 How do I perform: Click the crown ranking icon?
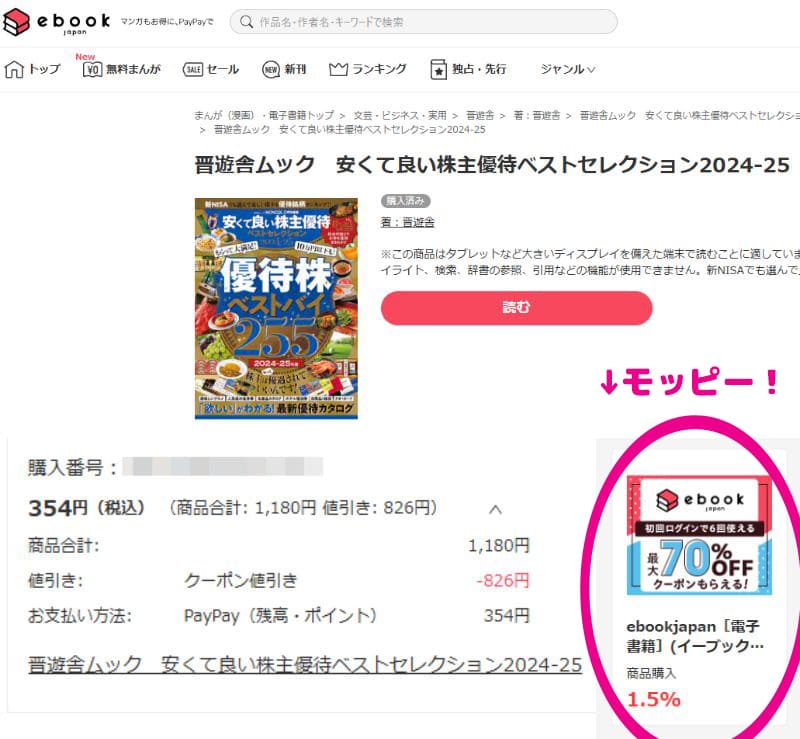pyautogui.click(x=338, y=69)
